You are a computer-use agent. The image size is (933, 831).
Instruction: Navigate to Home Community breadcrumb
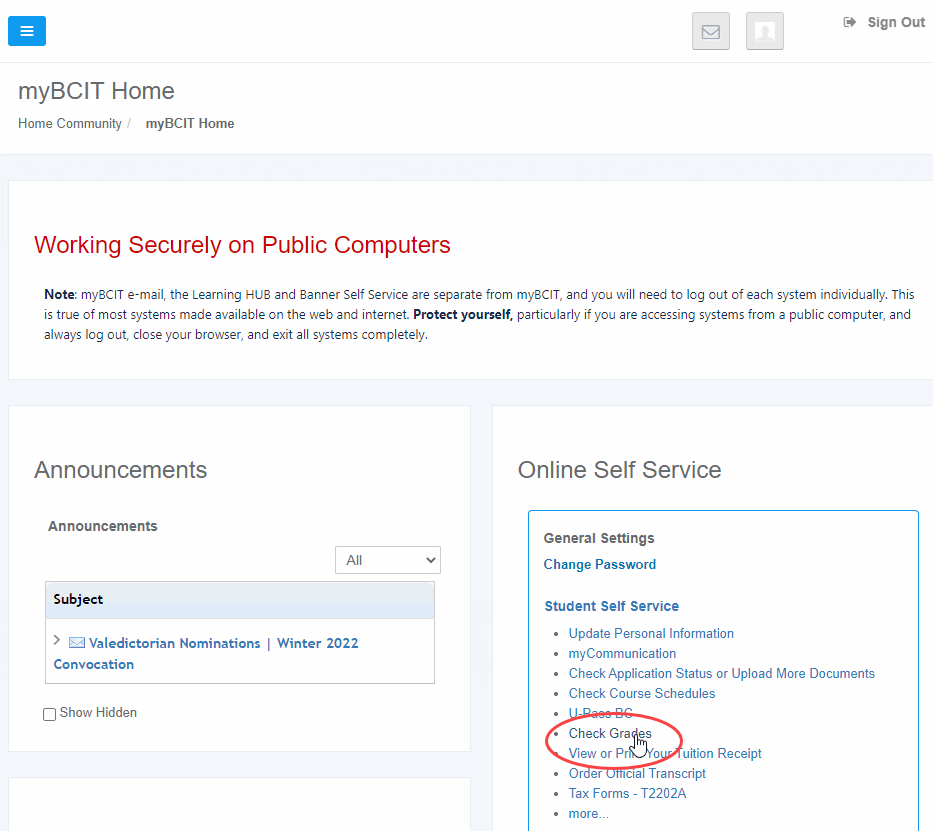(69, 123)
